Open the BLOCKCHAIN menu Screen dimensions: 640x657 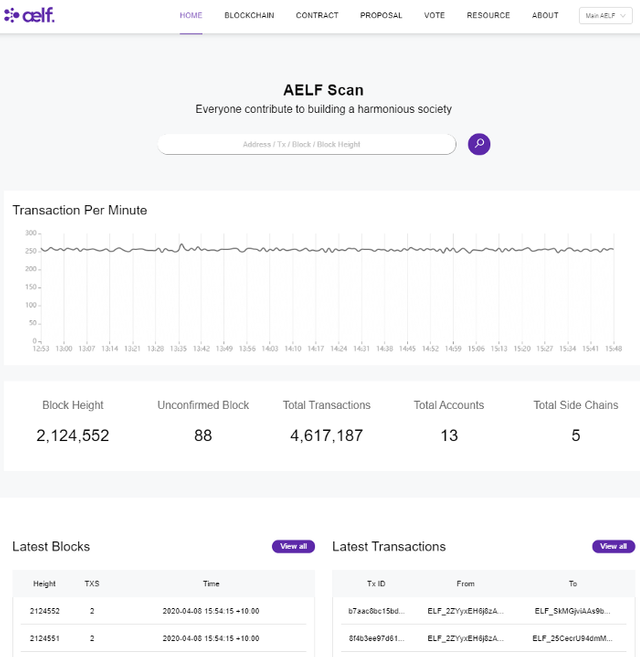[x=249, y=16]
